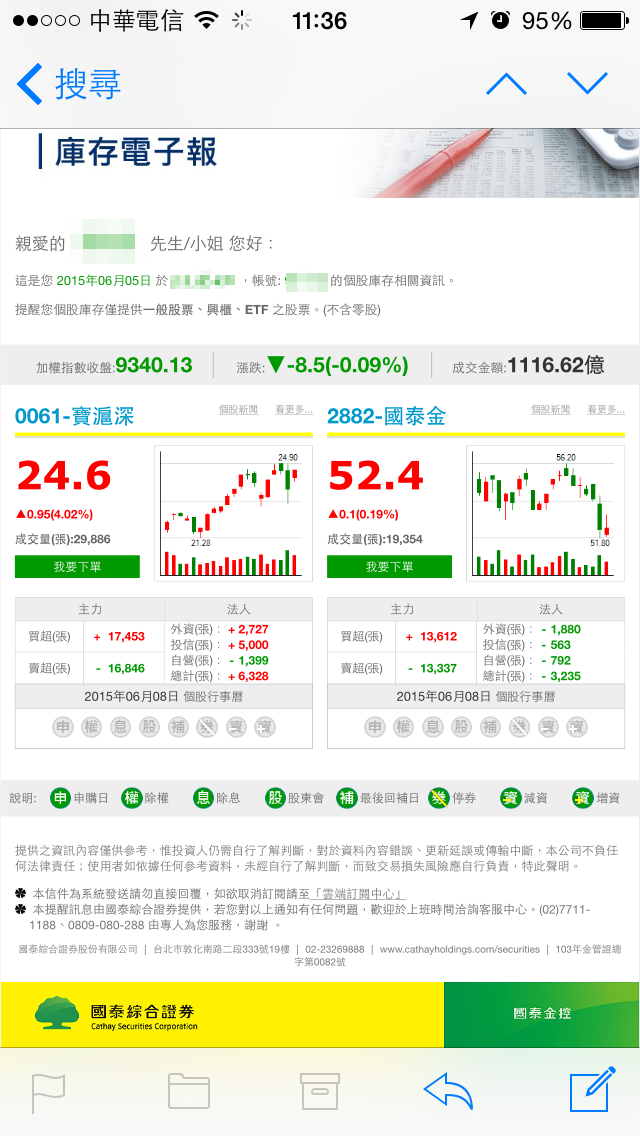
Task: Show previous message with up arrow
Action: tap(507, 84)
